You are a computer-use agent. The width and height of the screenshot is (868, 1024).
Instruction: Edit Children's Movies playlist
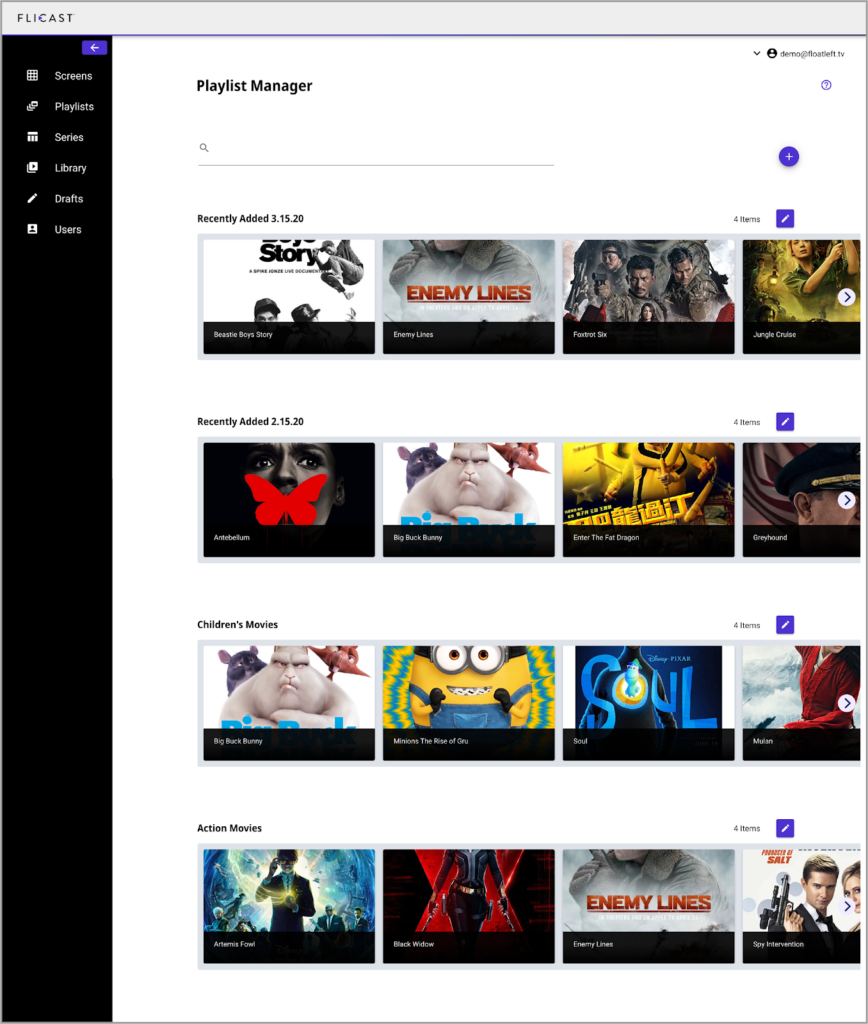[x=785, y=625]
